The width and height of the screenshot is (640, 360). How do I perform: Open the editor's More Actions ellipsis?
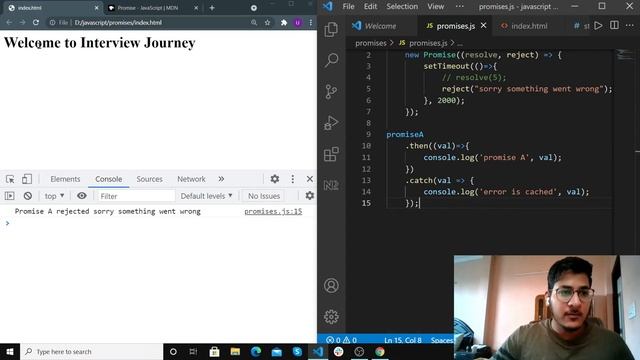coord(630,25)
